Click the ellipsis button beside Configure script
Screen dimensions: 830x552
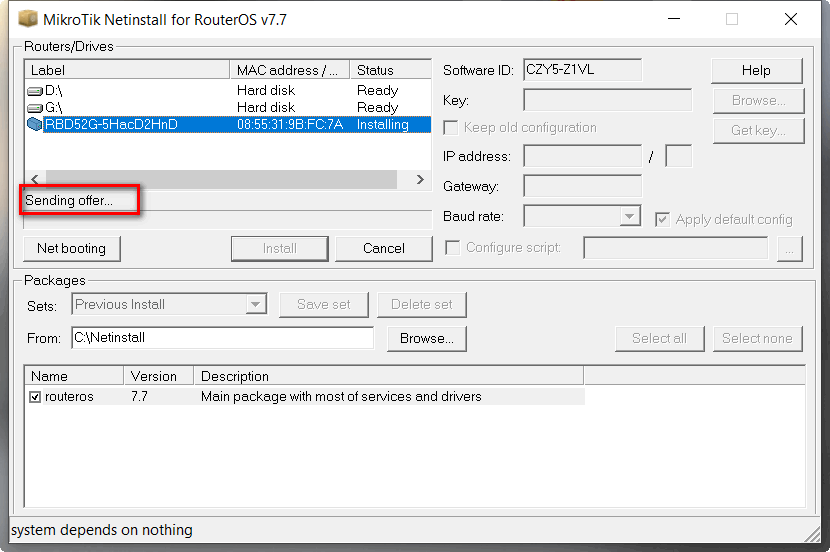[790, 249]
